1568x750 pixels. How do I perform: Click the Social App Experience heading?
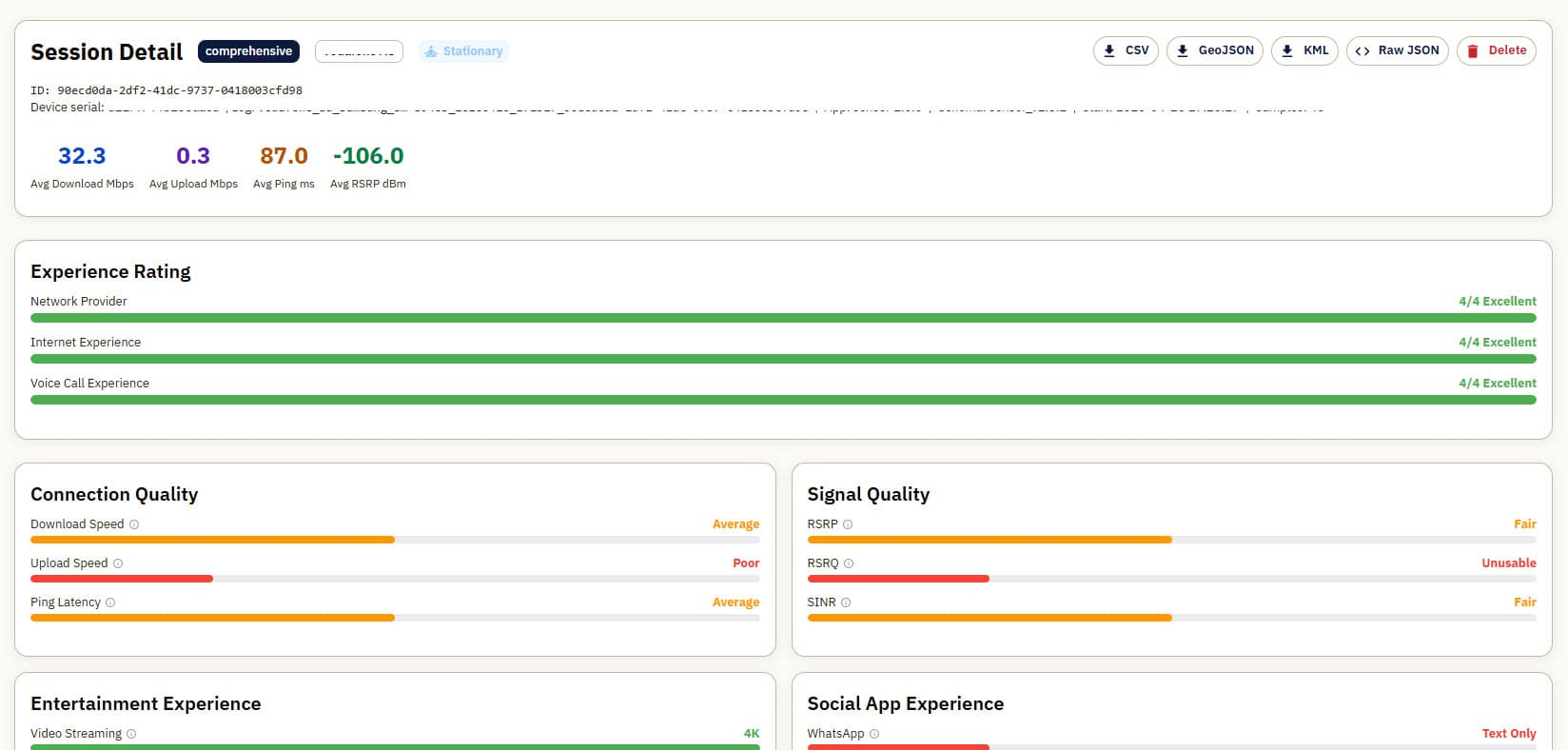906,703
